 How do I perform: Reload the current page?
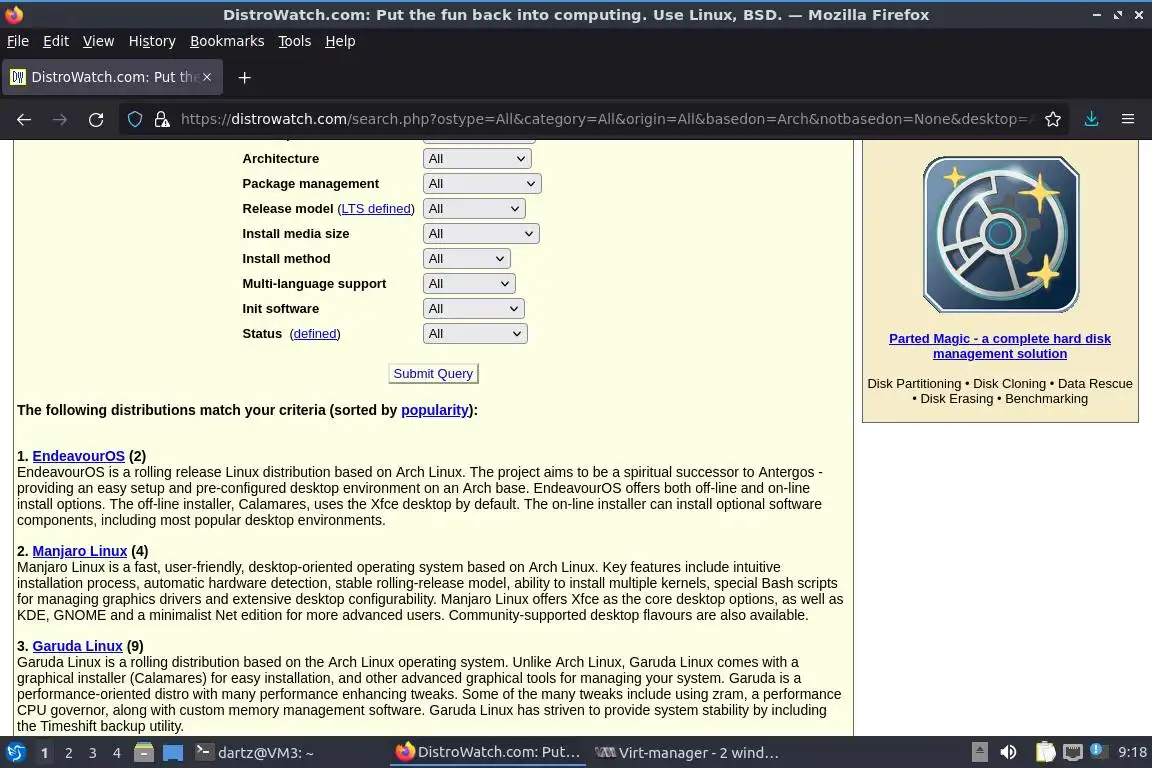tap(96, 119)
